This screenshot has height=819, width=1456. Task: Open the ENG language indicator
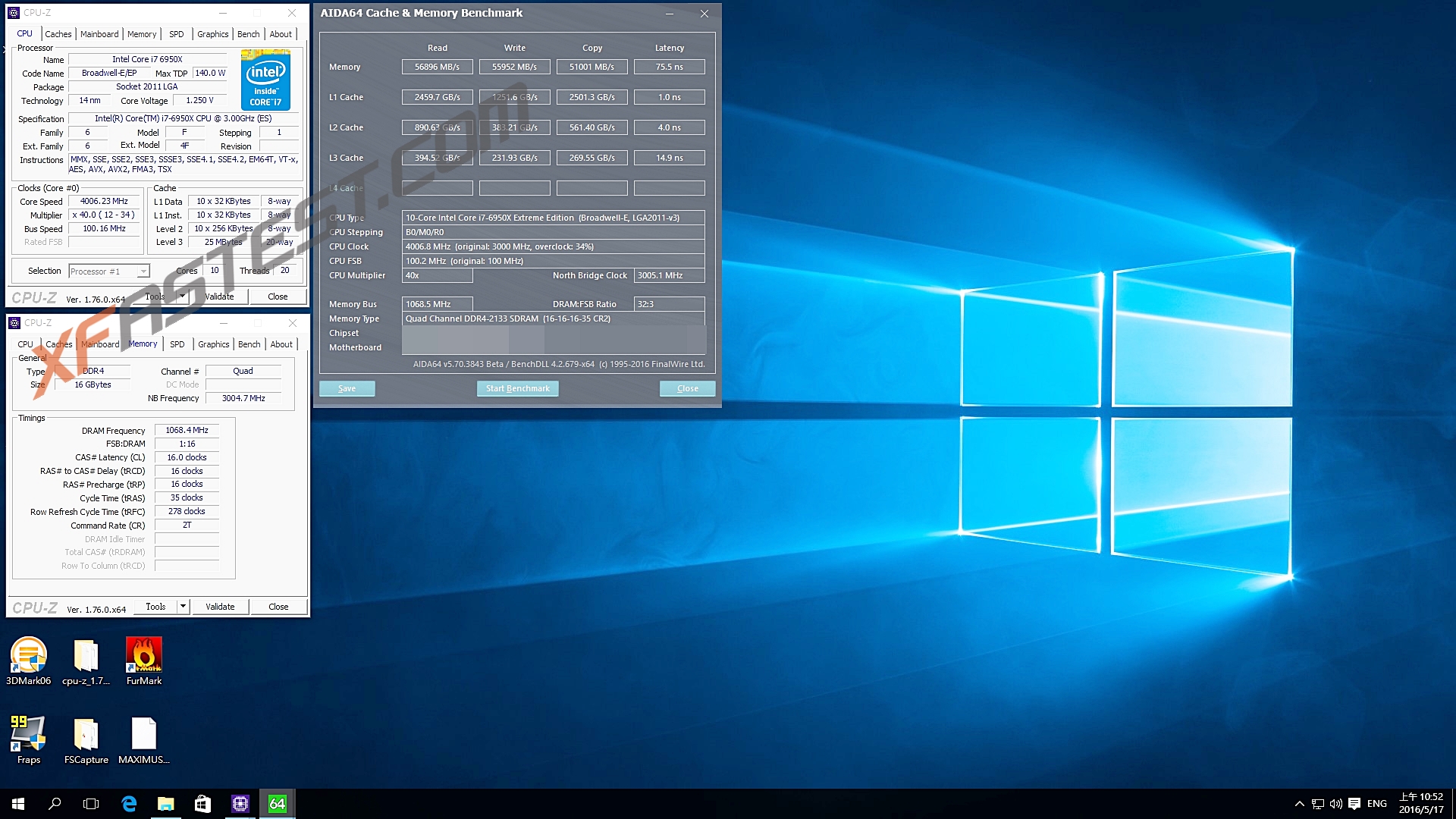click(1376, 804)
